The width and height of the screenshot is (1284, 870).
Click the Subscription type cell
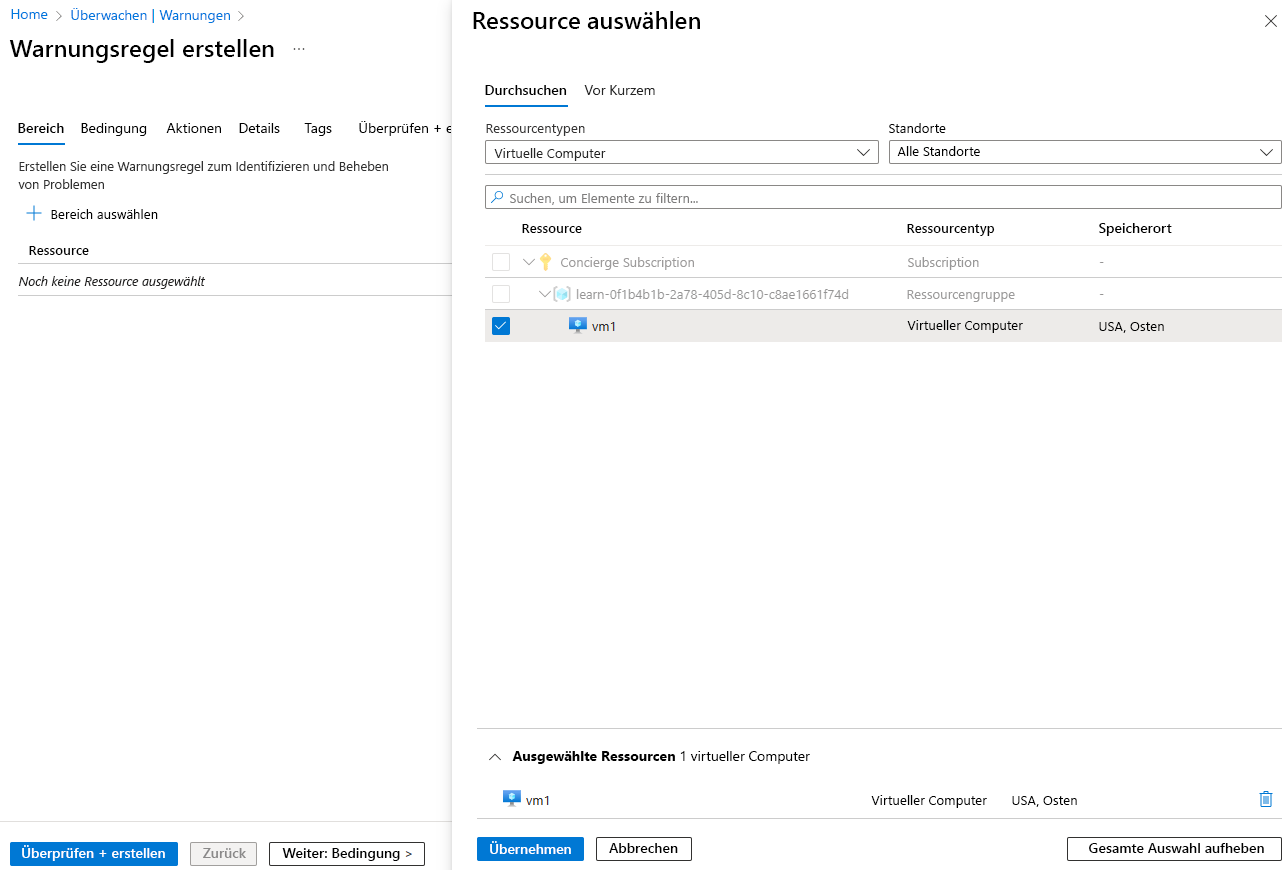coord(943,262)
